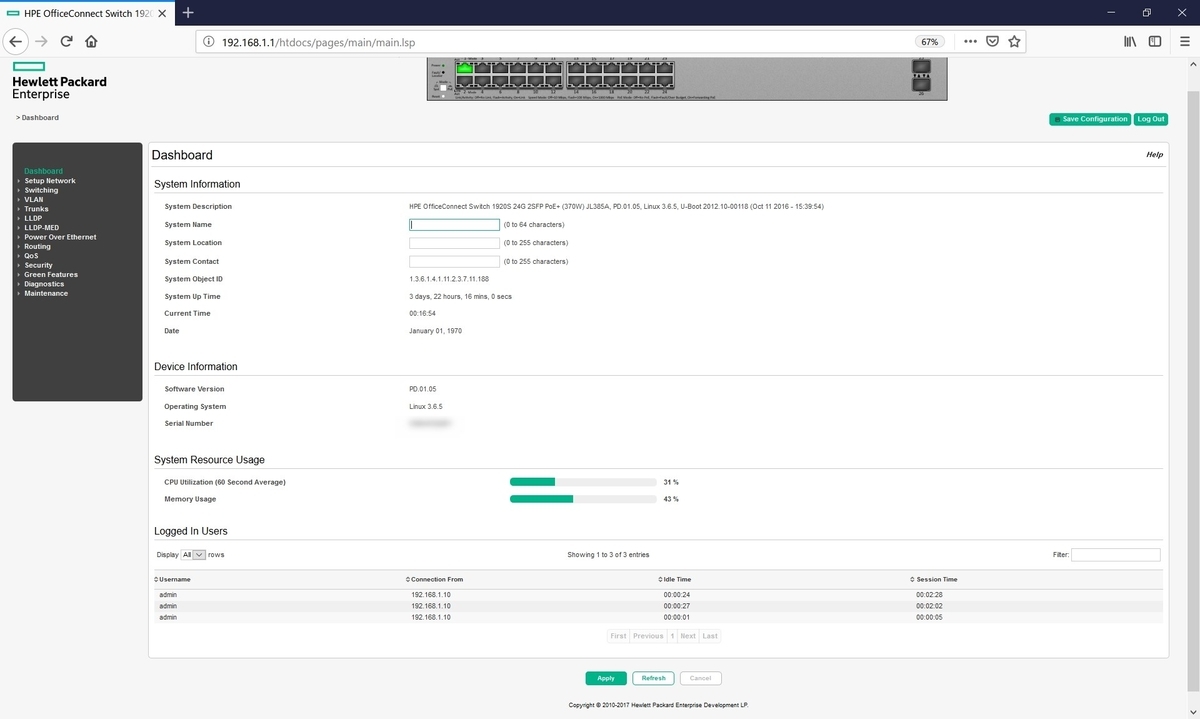Open the Help link

coord(1154,155)
